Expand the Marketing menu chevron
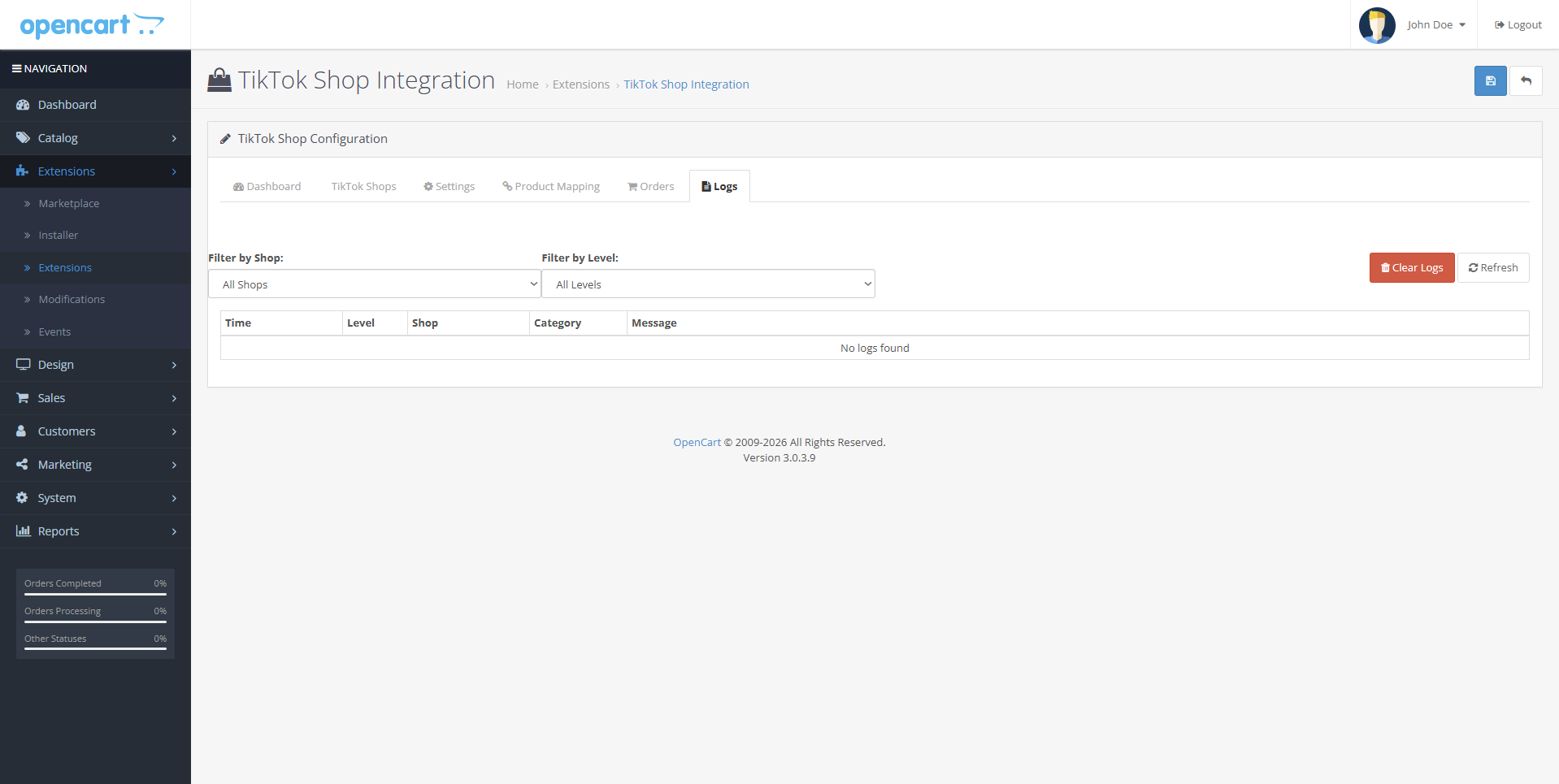This screenshot has height=784, width=1559. (174, 466)
